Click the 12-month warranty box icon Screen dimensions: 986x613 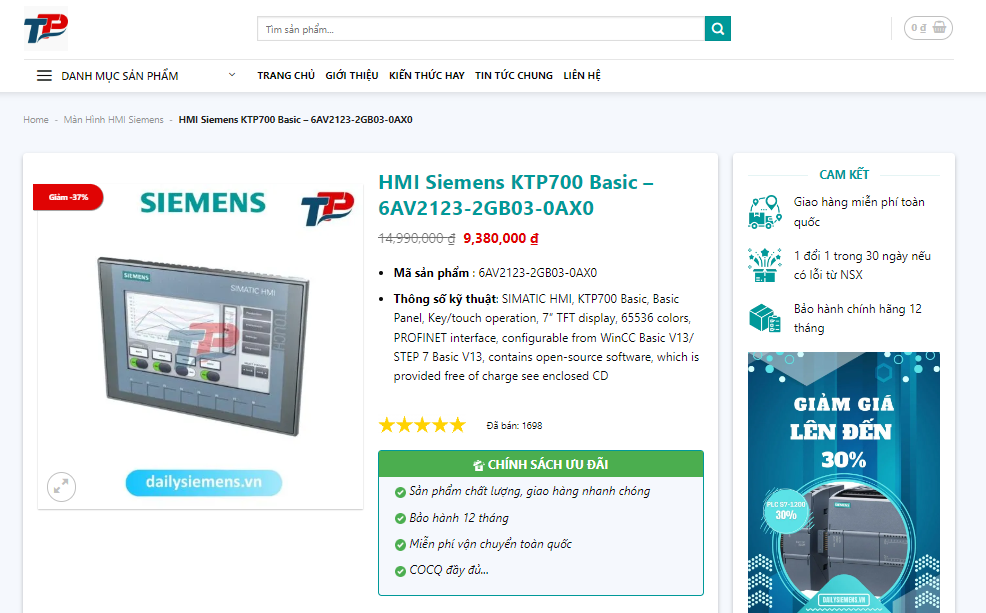[765, 318]
